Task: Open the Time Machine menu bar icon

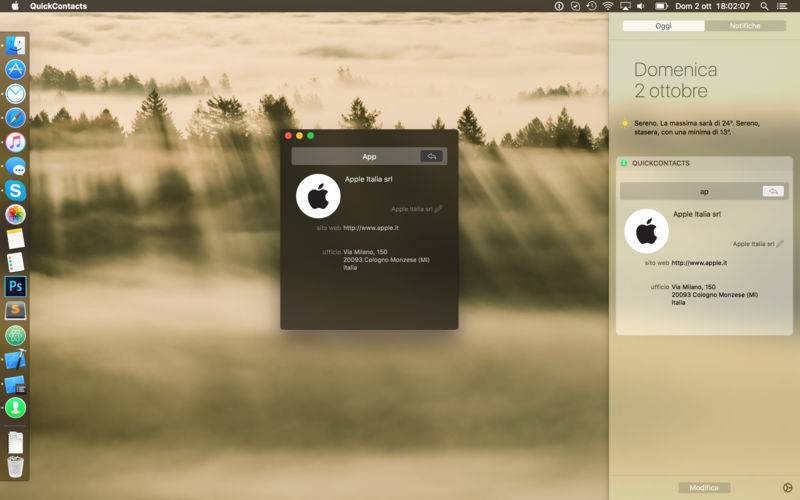Action: click(591, 6)
